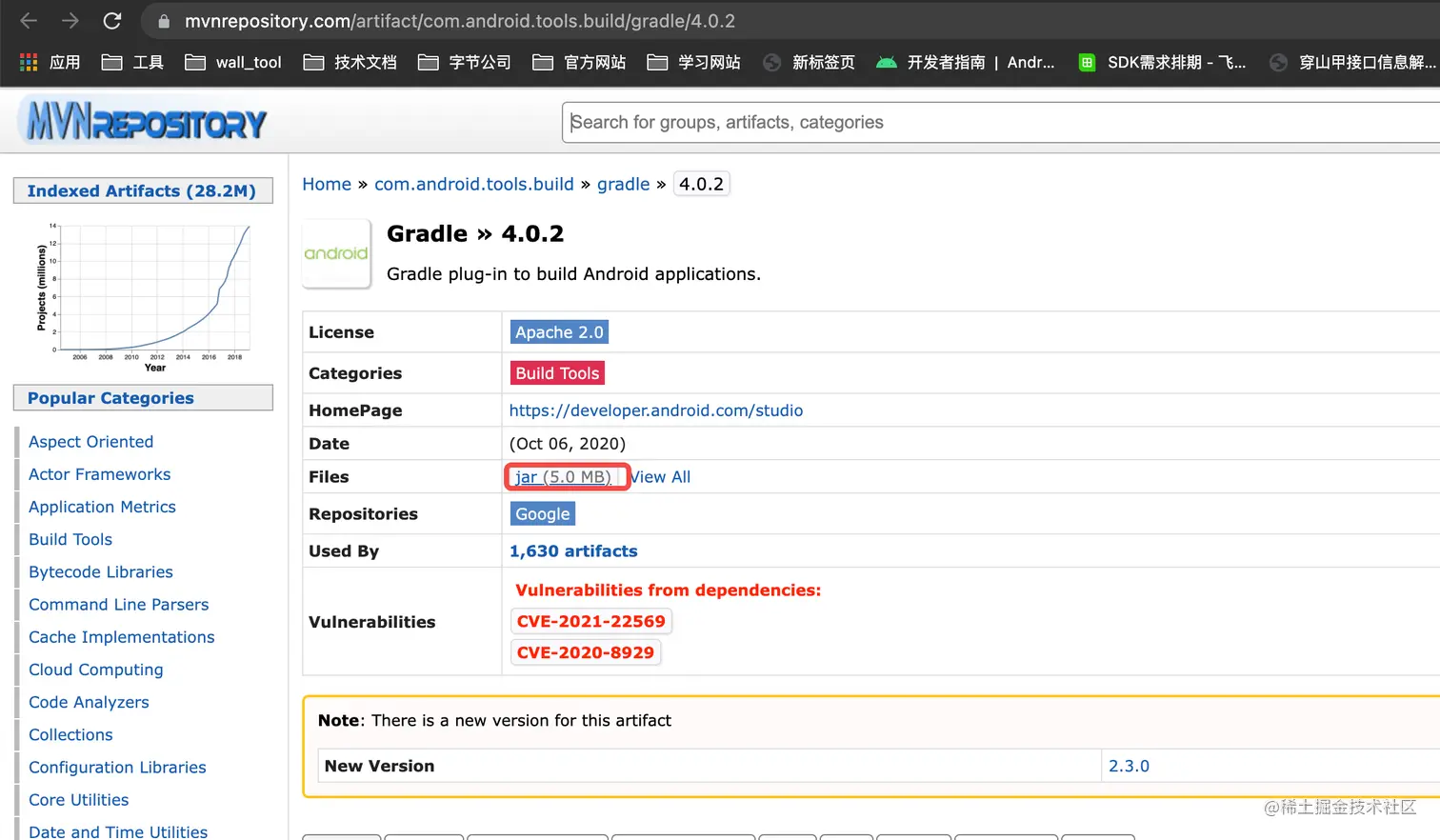Click the Vulnerabilities from dependencies label
Viewport: 1440px width, 840px height.
pos(668,590)
